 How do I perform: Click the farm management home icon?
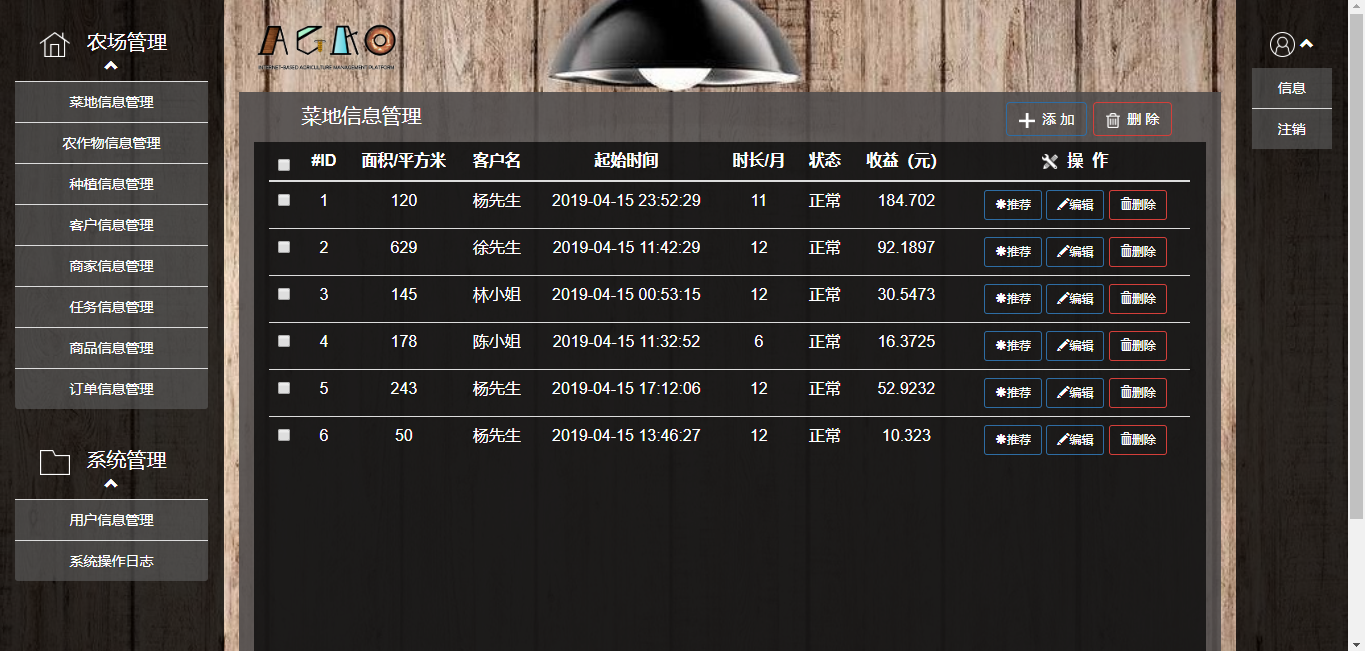(54, 44)
